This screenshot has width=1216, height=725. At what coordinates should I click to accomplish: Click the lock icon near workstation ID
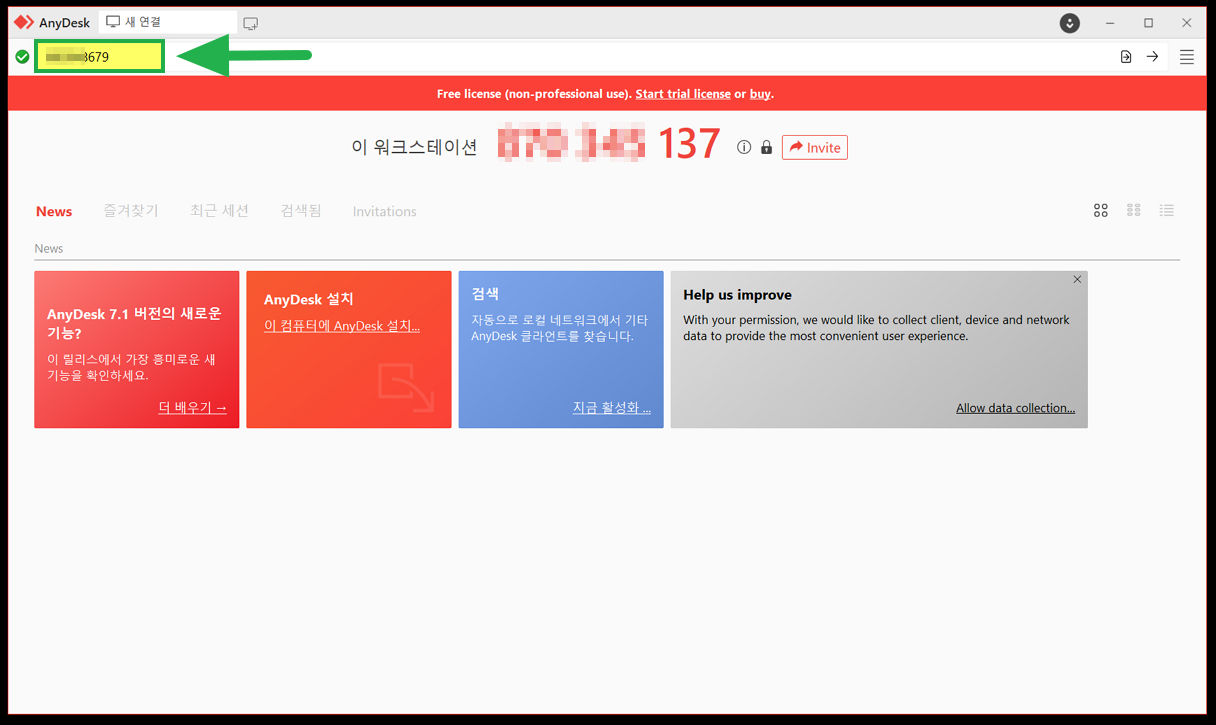[766, 147]
